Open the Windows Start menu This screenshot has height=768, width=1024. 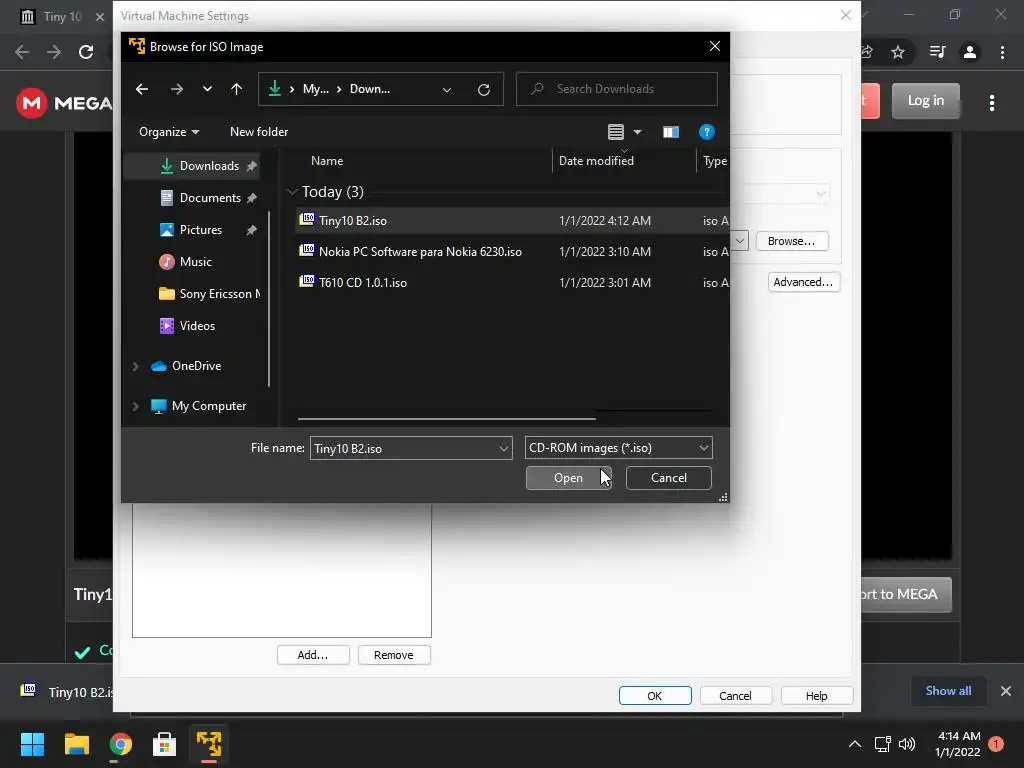point(32,744)
